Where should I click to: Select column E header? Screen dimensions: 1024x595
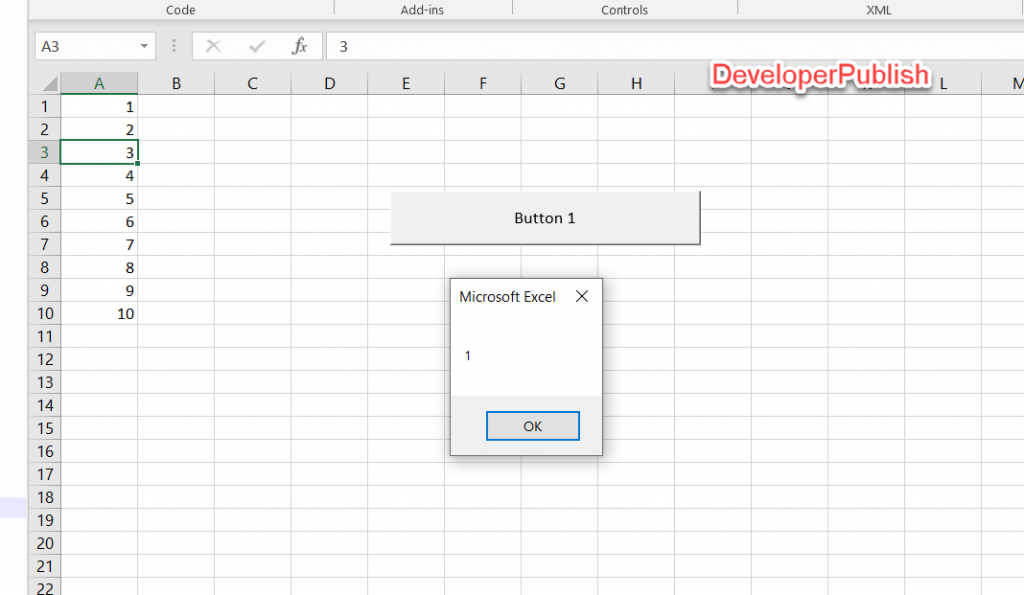coord(406,84)
